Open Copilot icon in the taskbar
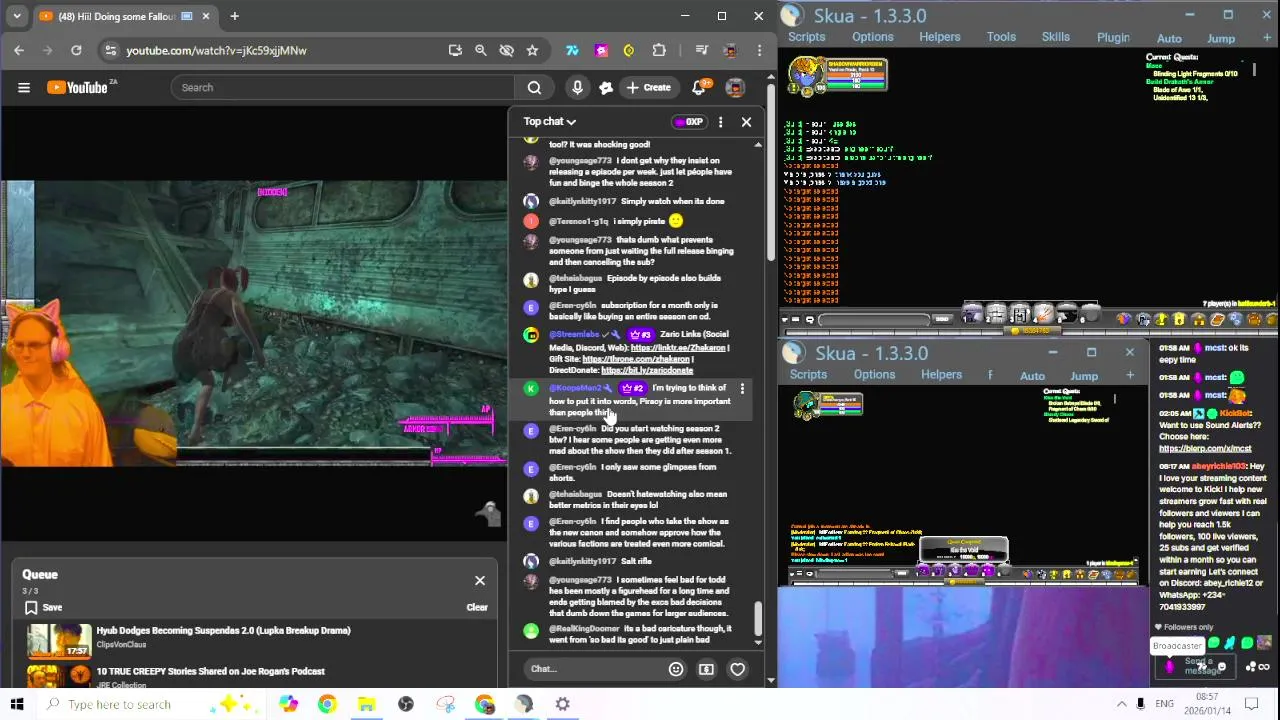 click(288, 704)
